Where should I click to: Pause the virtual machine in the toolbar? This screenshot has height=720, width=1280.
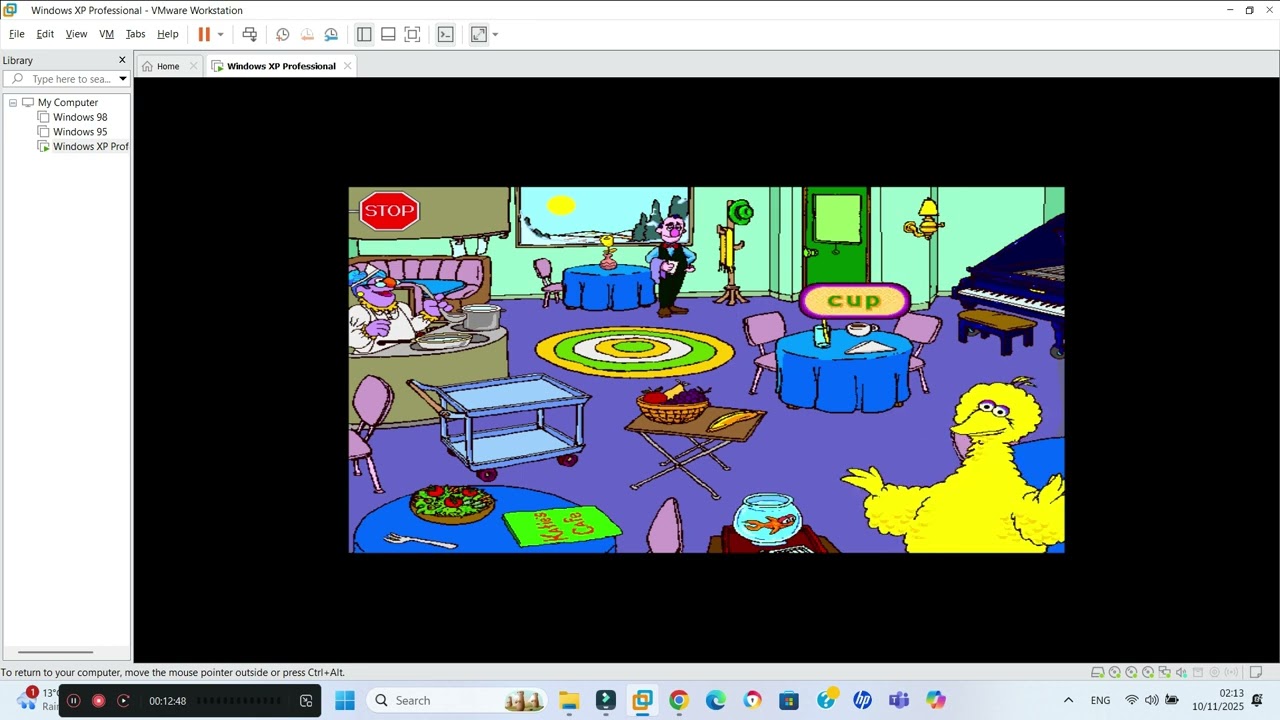[x=204, y=34]
